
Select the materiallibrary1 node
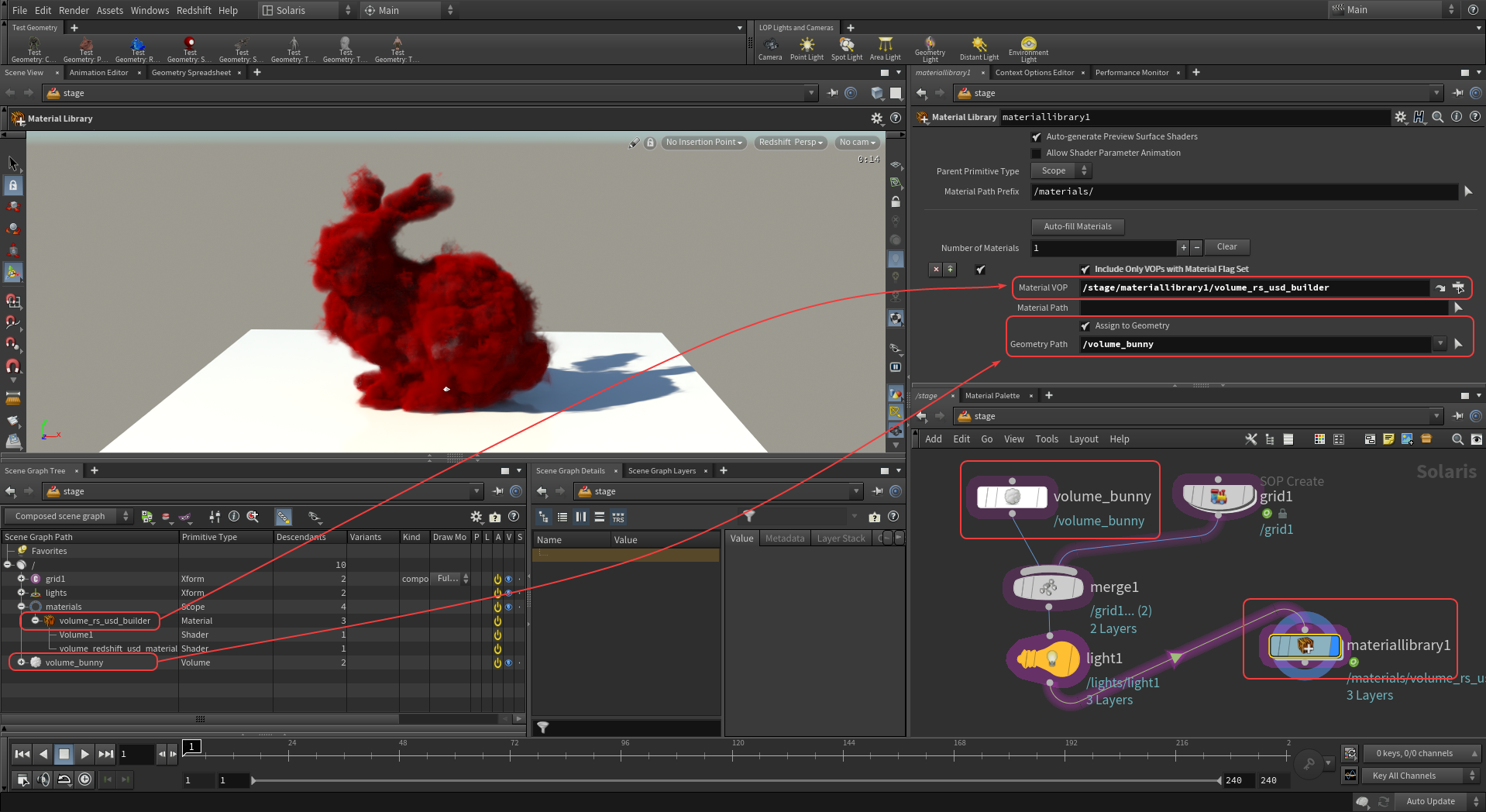pyautogui.click(x=1305, y=645)
